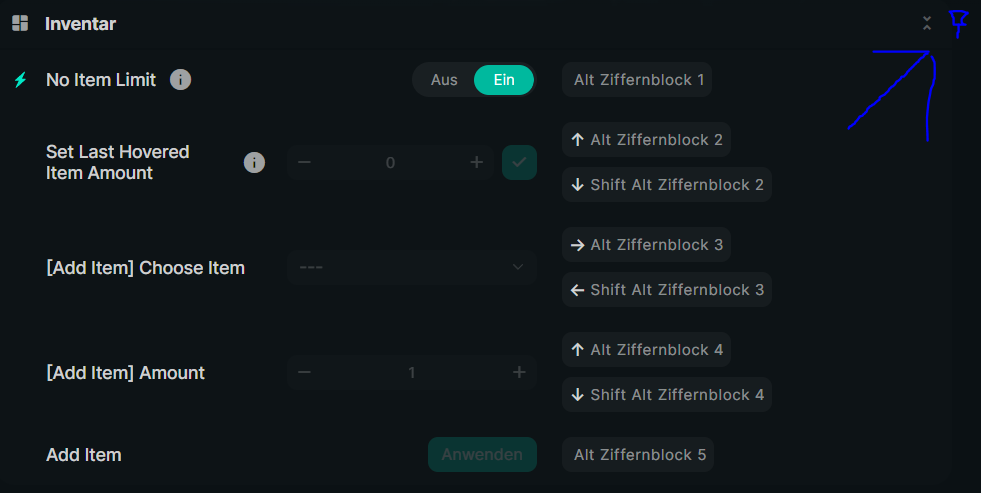
Task: Click the lightning bolt icon beside No Item Limit
Action: 20,80
